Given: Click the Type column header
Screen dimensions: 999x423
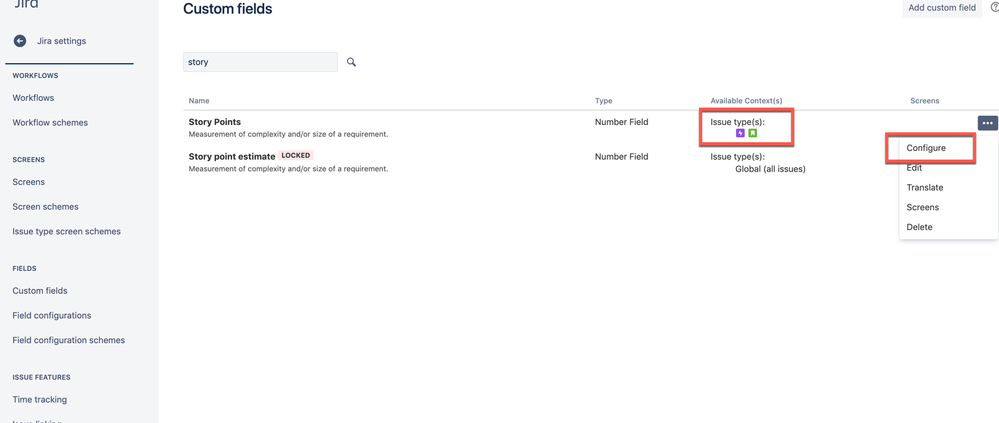Looking at the screenshot, I should pyautogui.click(x=603, y=101).
